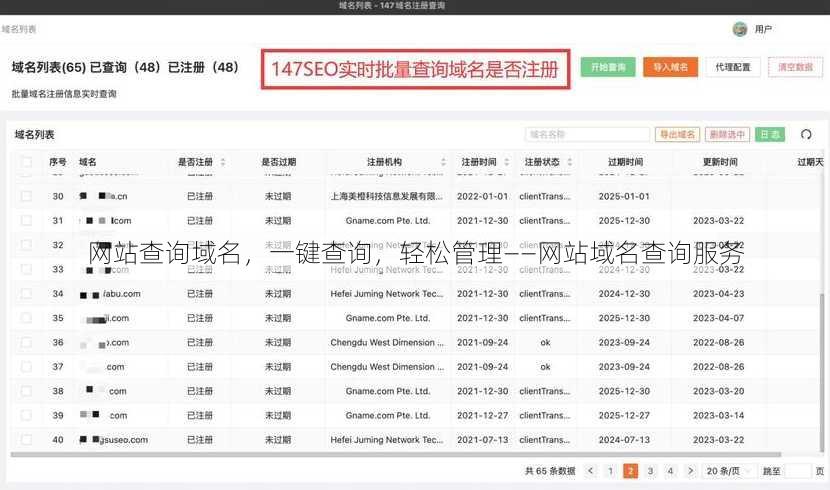Check the checkbox for row 37
830x490 pixels.
pos(26,367)
